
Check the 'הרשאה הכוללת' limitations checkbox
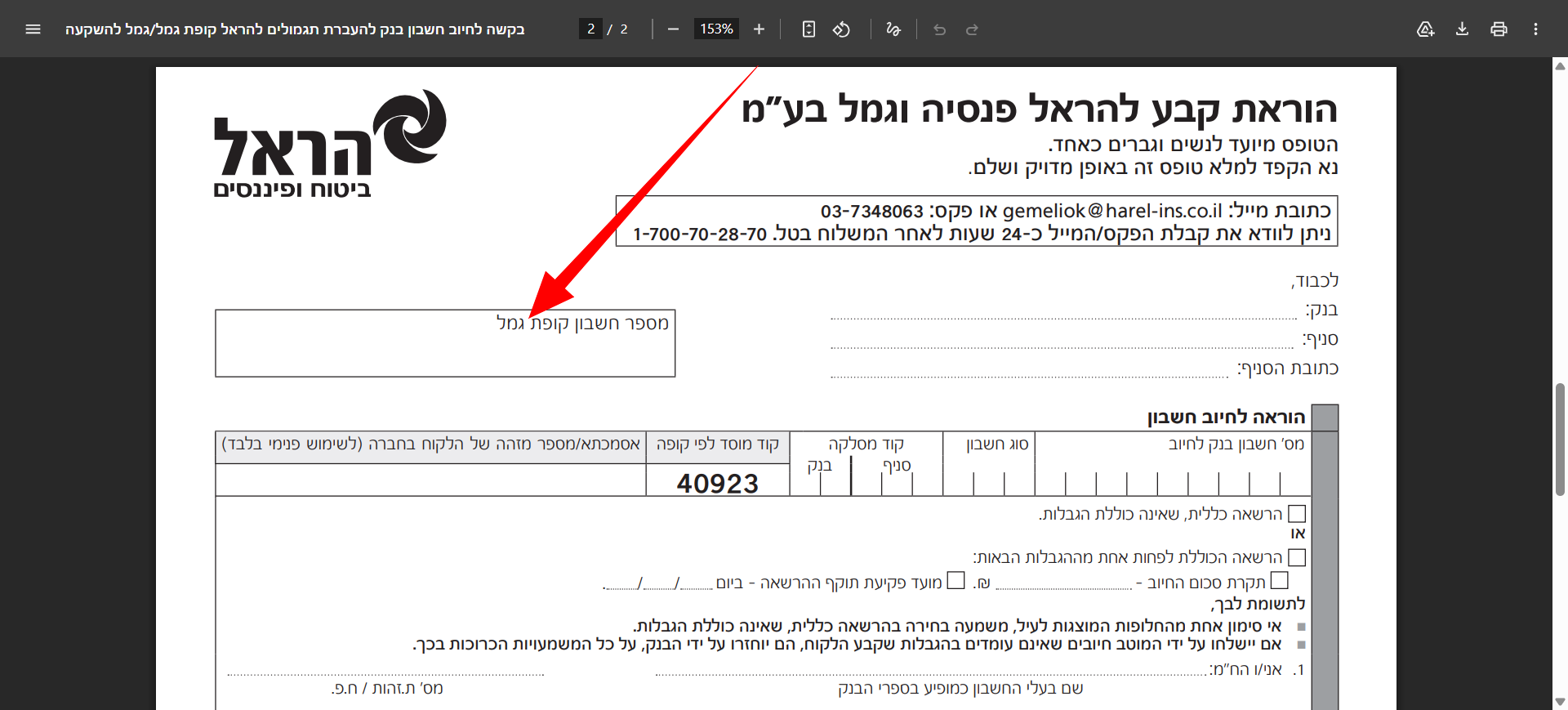click(1296, 557)
